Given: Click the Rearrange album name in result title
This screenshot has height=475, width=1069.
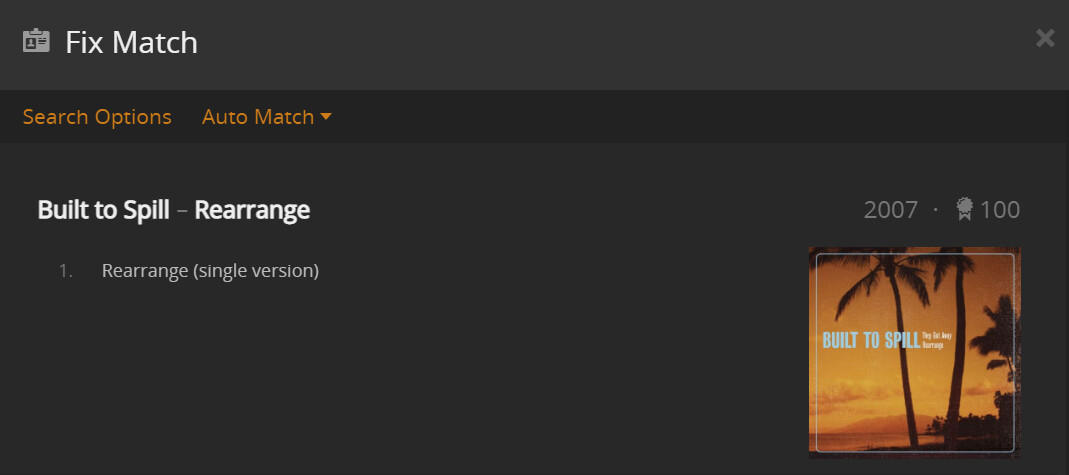Looking at the screenshot, I should point(252,210).
